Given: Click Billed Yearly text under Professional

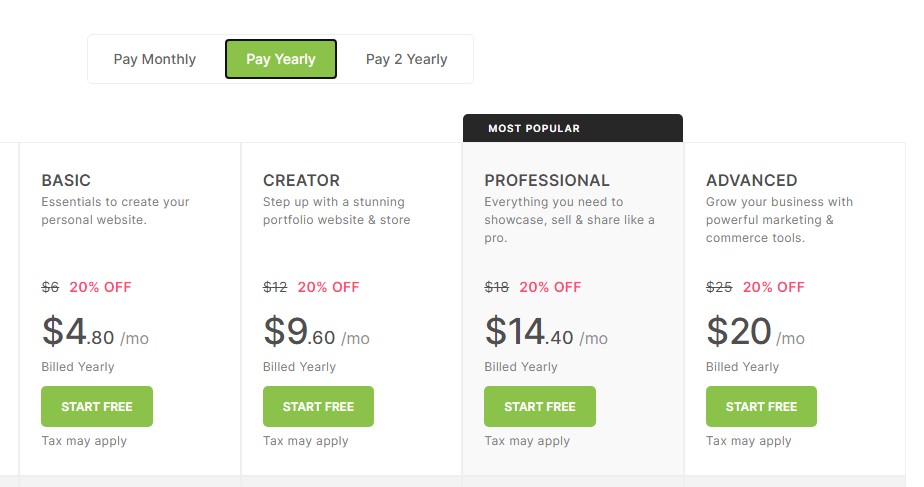Looking at the screenshot, I should (521, 367).
